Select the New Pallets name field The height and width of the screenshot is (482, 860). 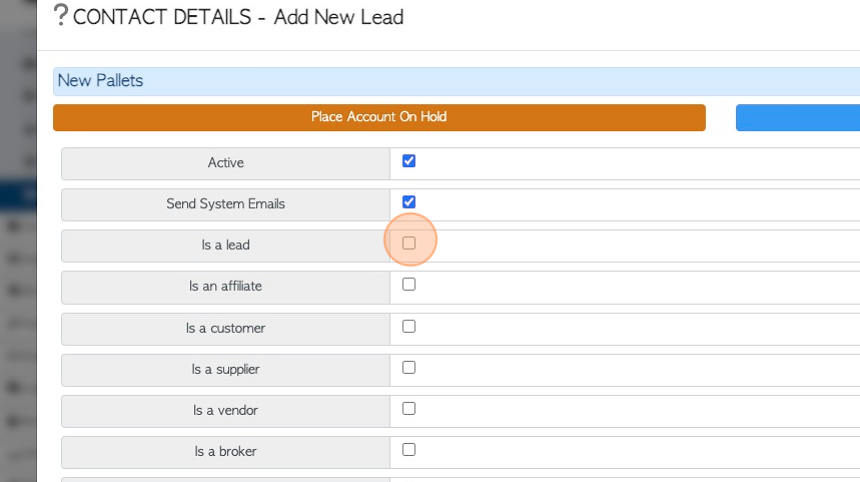pyautogui.click(x=456, y=81)
